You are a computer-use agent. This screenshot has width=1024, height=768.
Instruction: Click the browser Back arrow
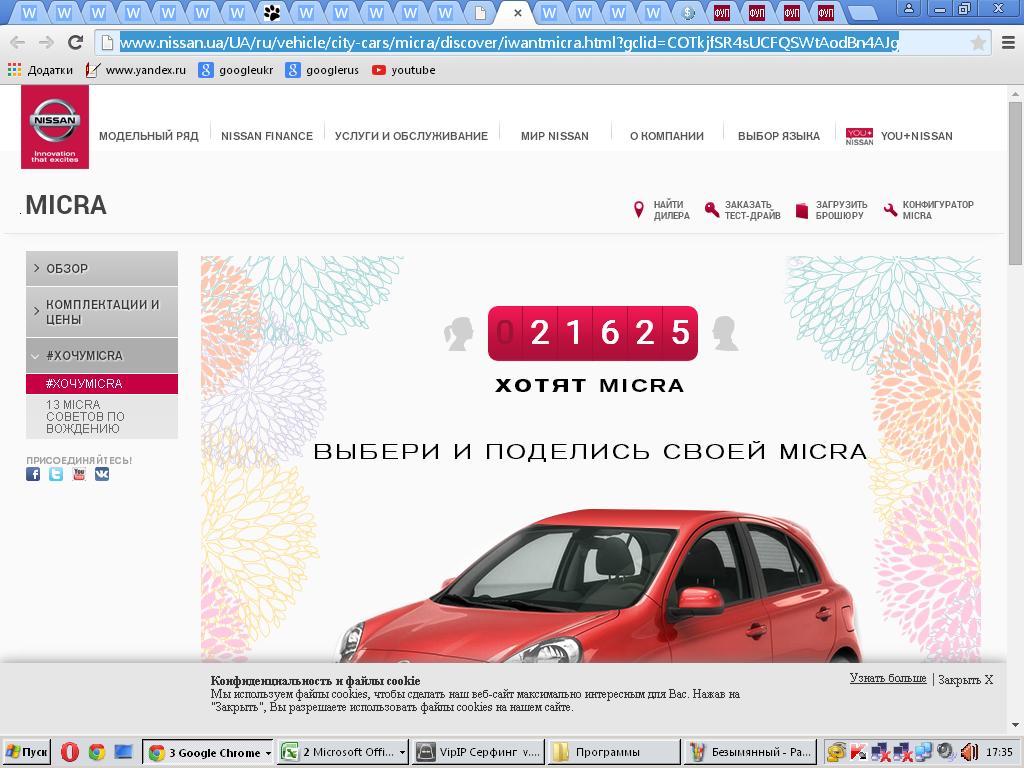[18, 42]
